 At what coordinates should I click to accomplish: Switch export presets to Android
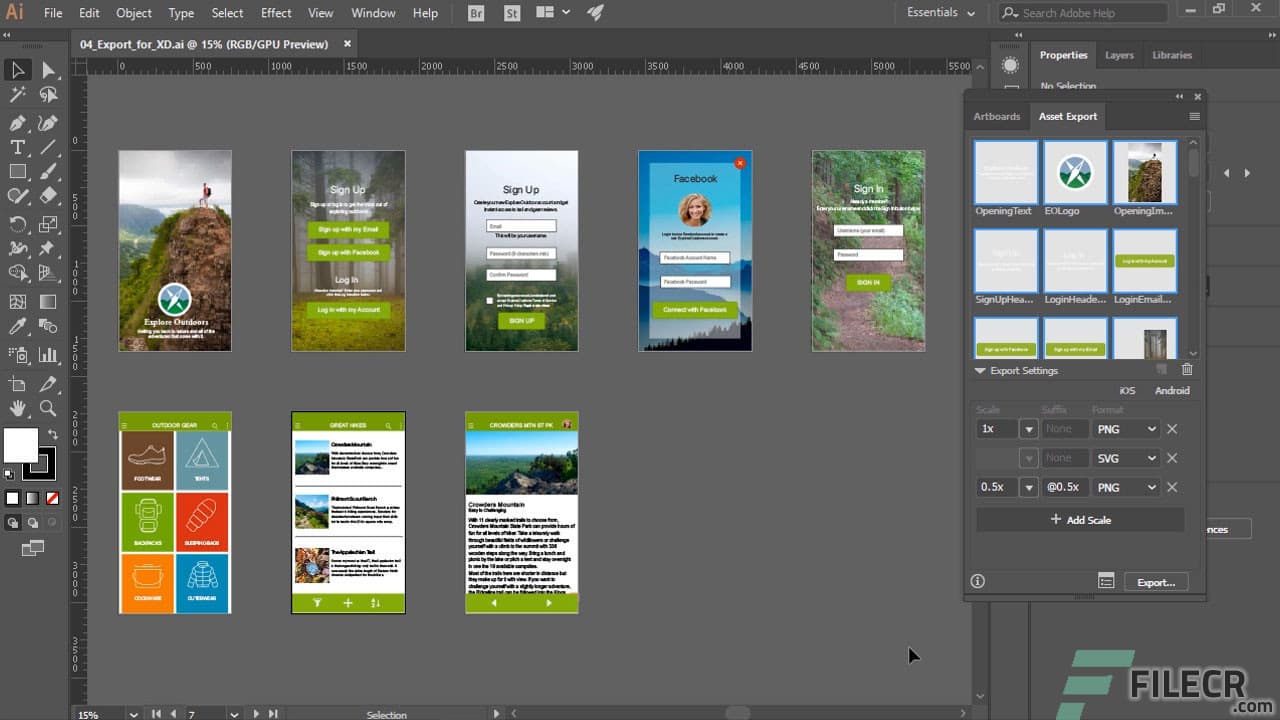point(1172,390)
